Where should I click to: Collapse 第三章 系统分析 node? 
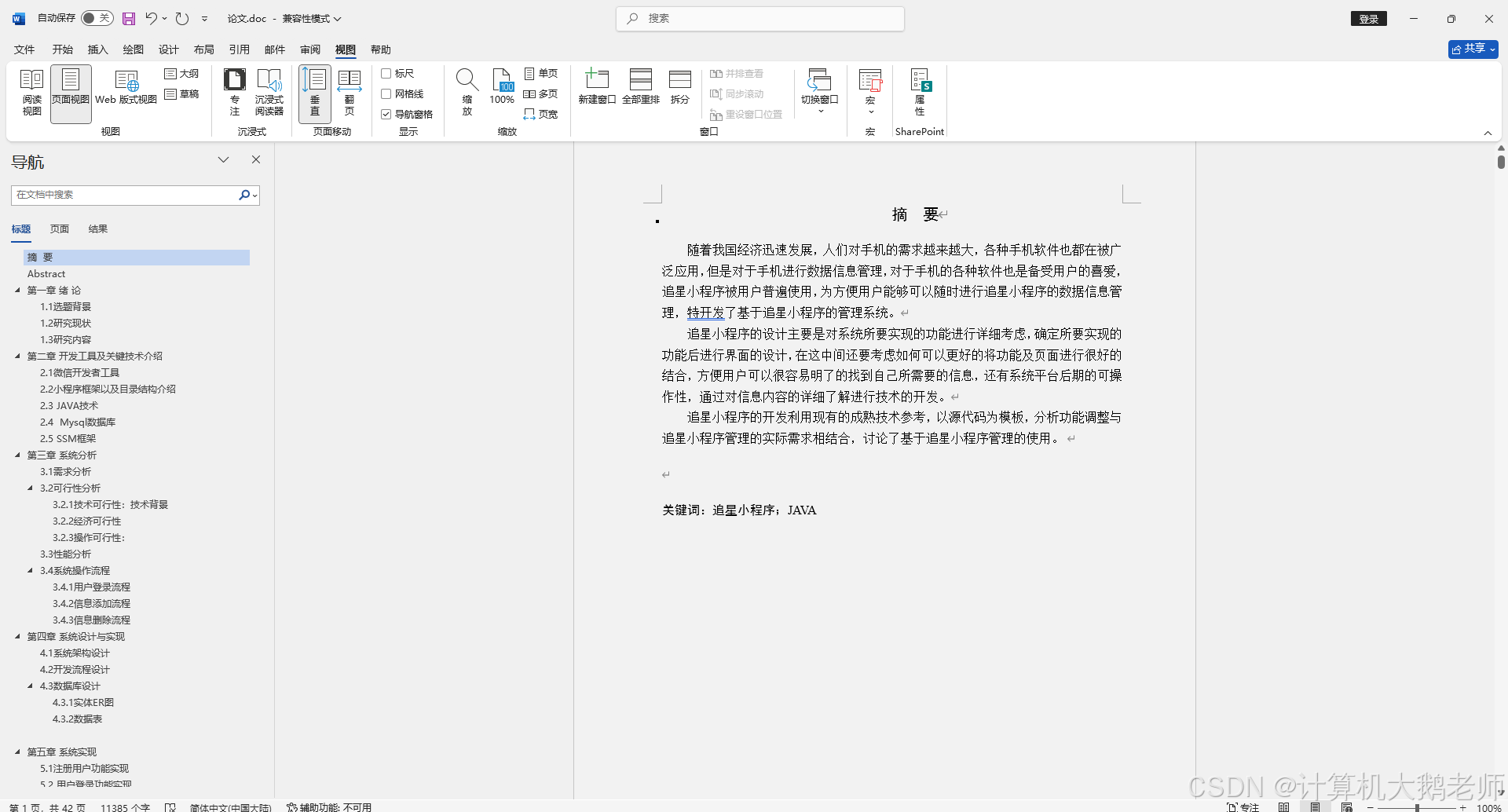click(x=17, y=455)
